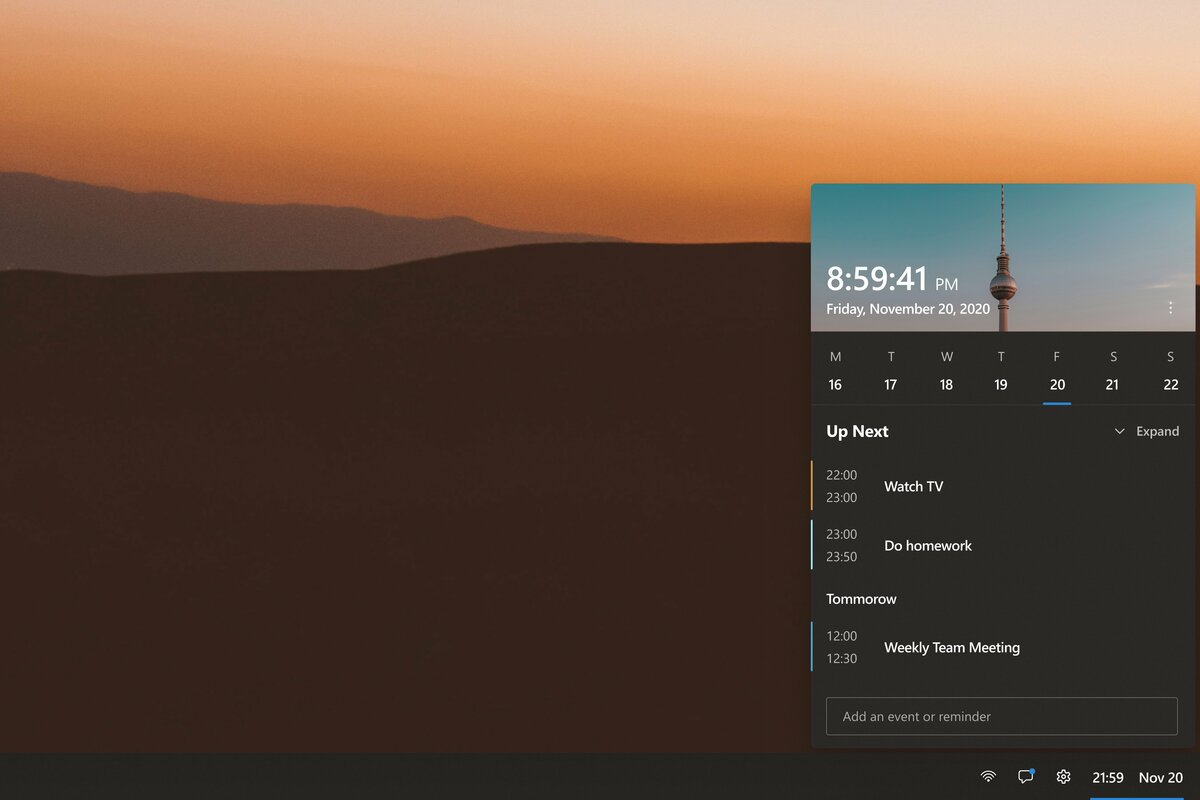
Task: Select Thursday 19 in week strip
Action: coord(1001,371)
